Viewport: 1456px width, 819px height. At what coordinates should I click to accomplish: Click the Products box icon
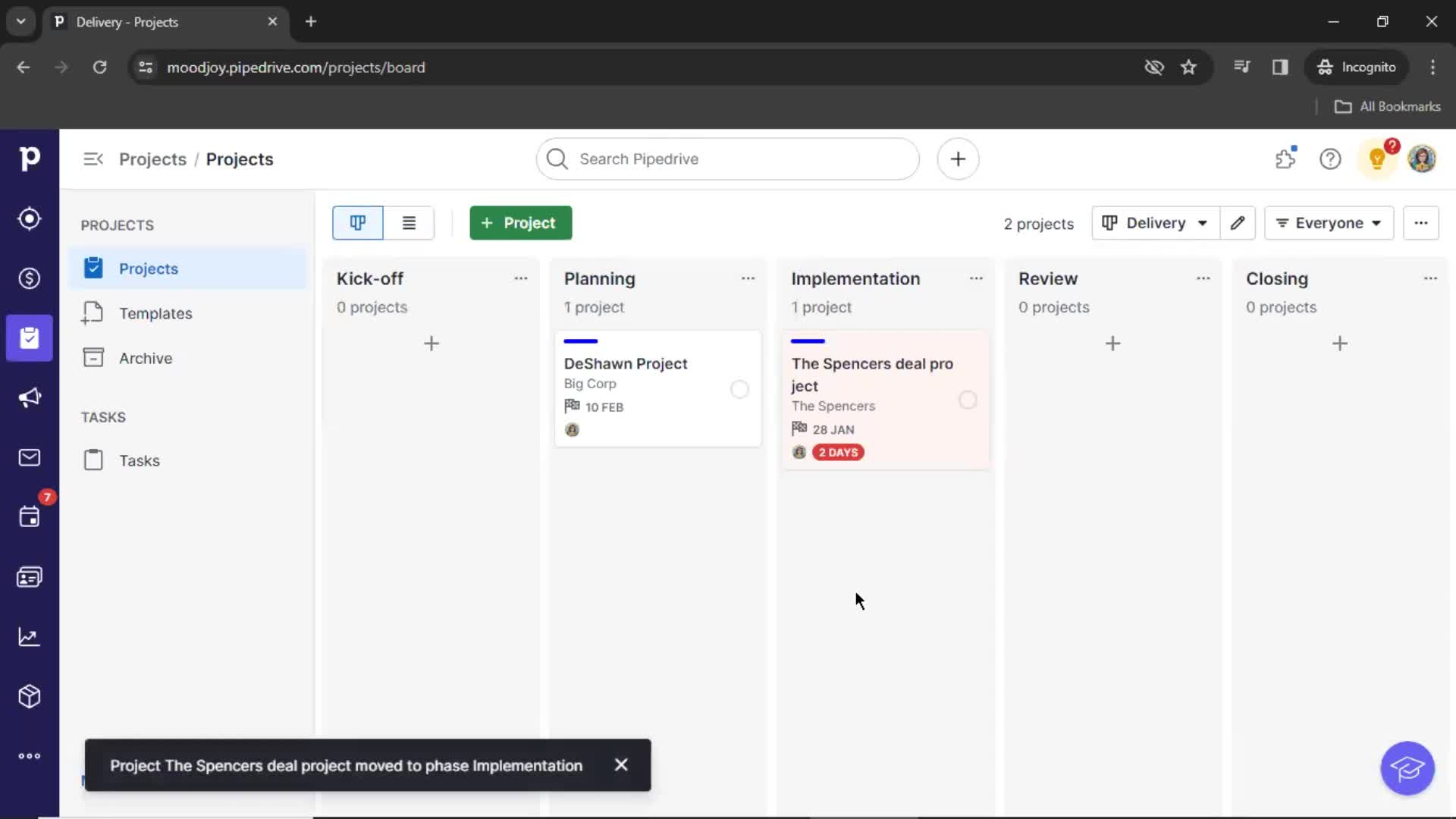tap(29, 696)
